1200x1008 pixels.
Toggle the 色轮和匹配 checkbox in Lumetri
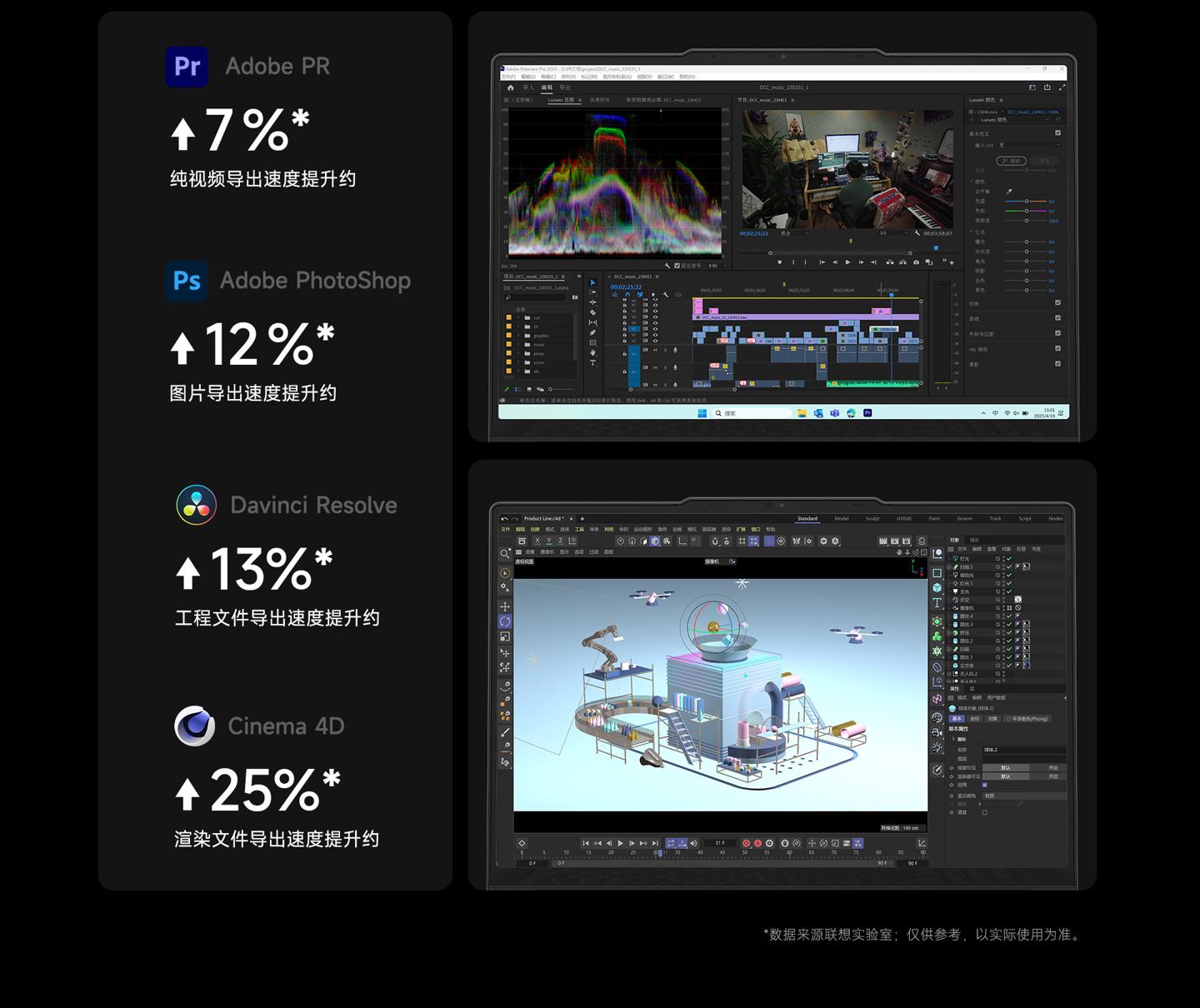(x=1057, y=333)
